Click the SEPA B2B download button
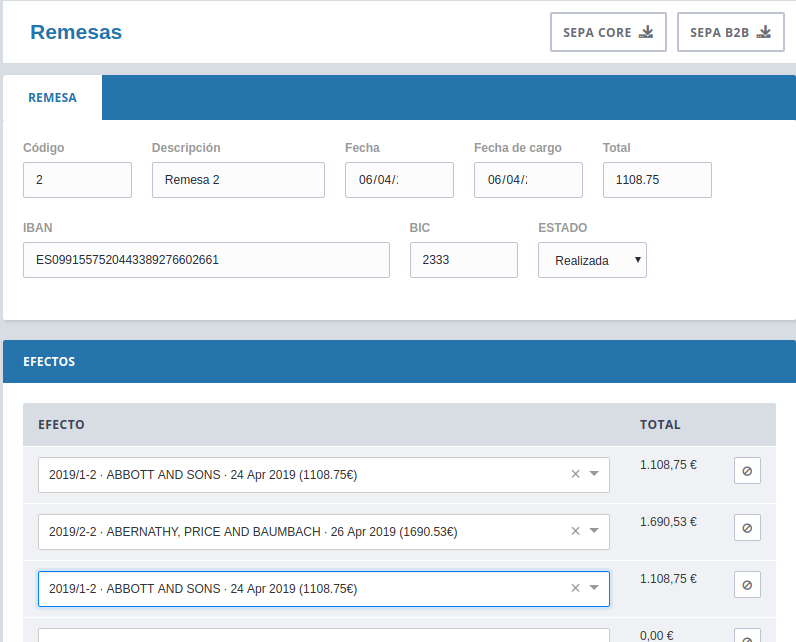The width and height of the screenshot is (796, 642). pos(730,32)
